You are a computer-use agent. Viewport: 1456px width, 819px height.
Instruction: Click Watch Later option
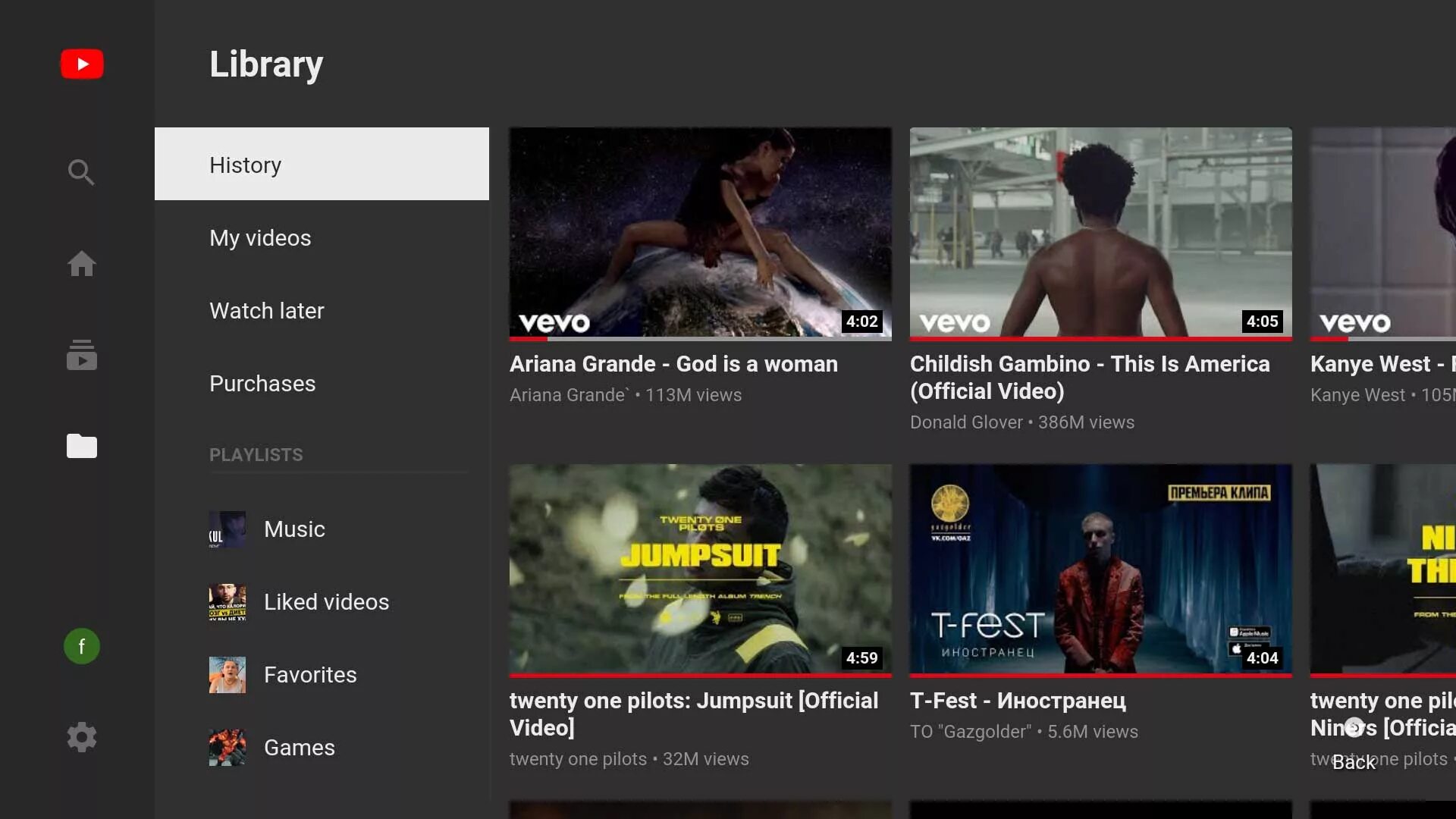click(x=266, y=310)
